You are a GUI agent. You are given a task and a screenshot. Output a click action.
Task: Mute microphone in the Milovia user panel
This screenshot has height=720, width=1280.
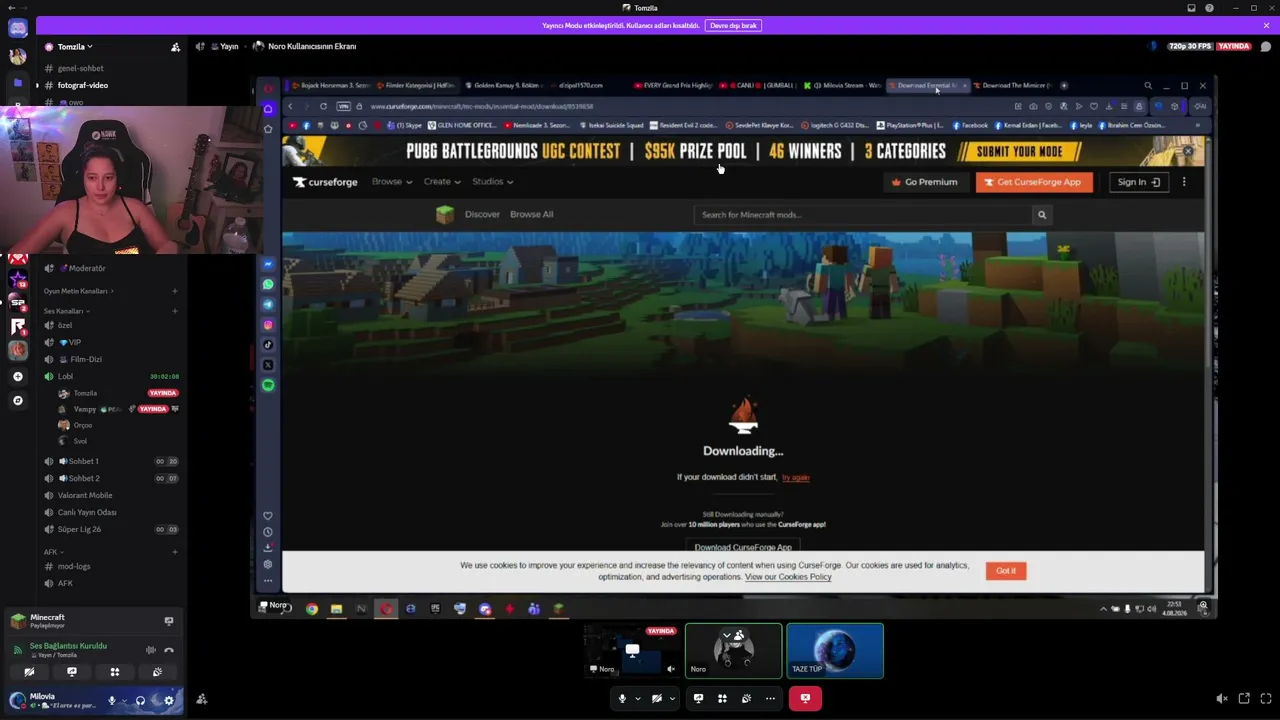coord(112,700)
